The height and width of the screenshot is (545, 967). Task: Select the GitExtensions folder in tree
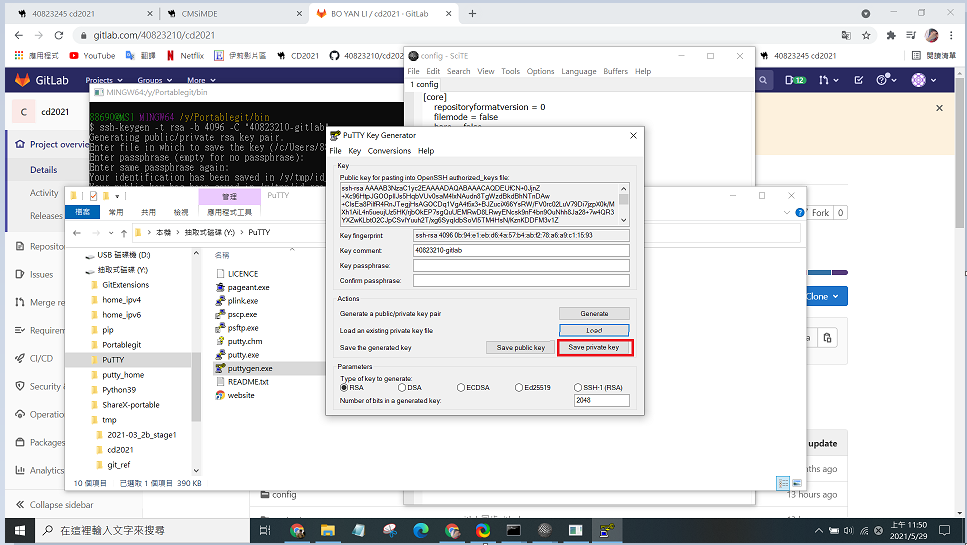(126, 285)
